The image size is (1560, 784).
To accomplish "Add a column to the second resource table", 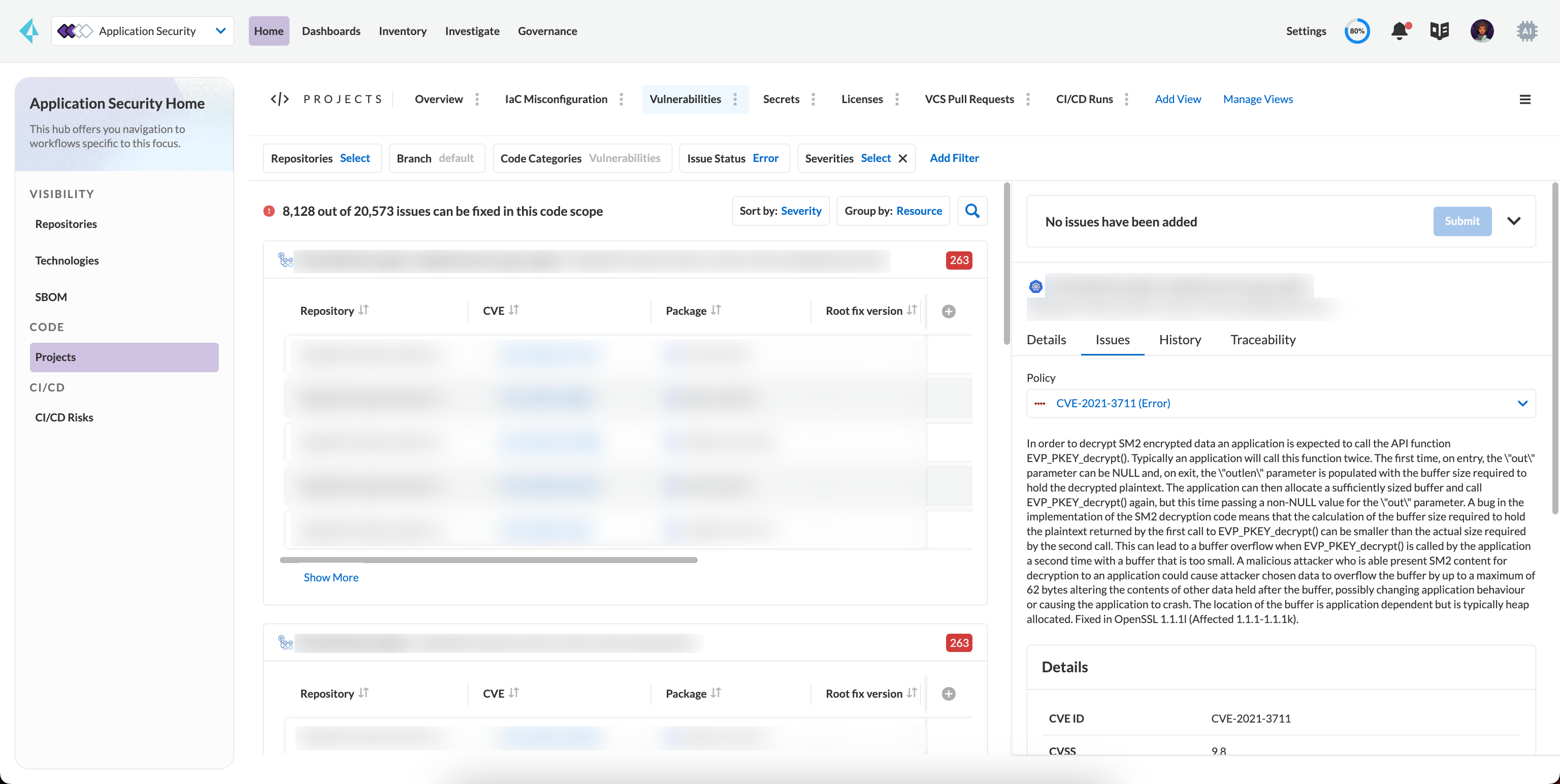I will (949, 694).
